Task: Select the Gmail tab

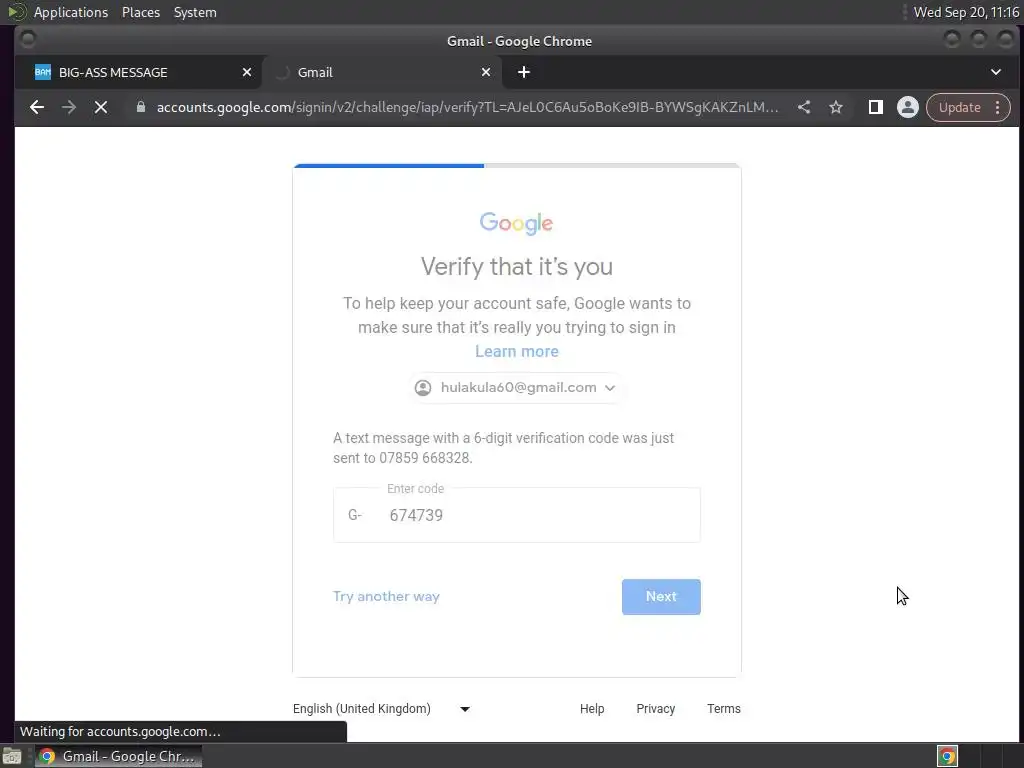Action: [382, 72]
